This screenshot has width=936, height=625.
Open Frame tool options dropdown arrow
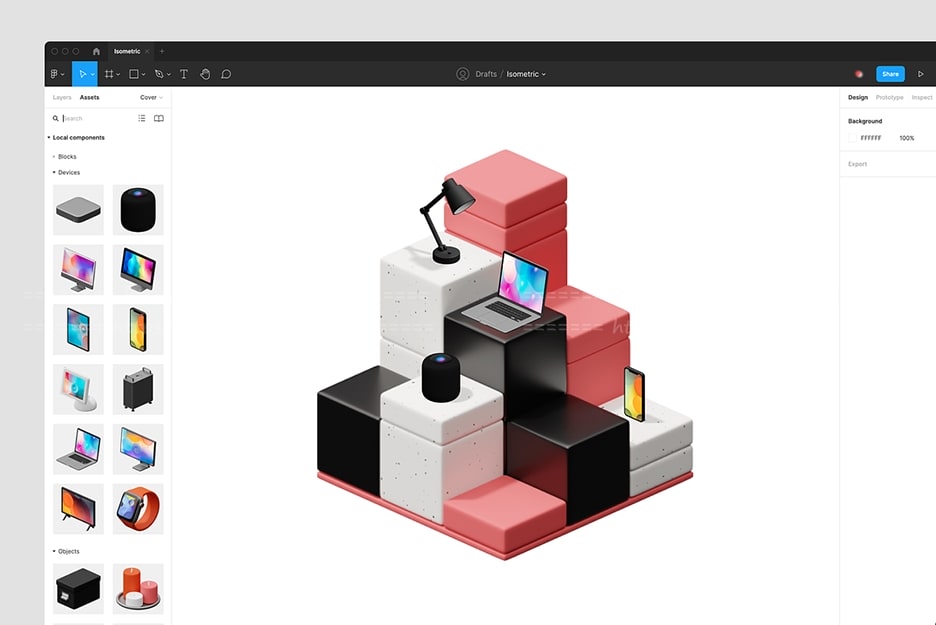coord(118,75)
